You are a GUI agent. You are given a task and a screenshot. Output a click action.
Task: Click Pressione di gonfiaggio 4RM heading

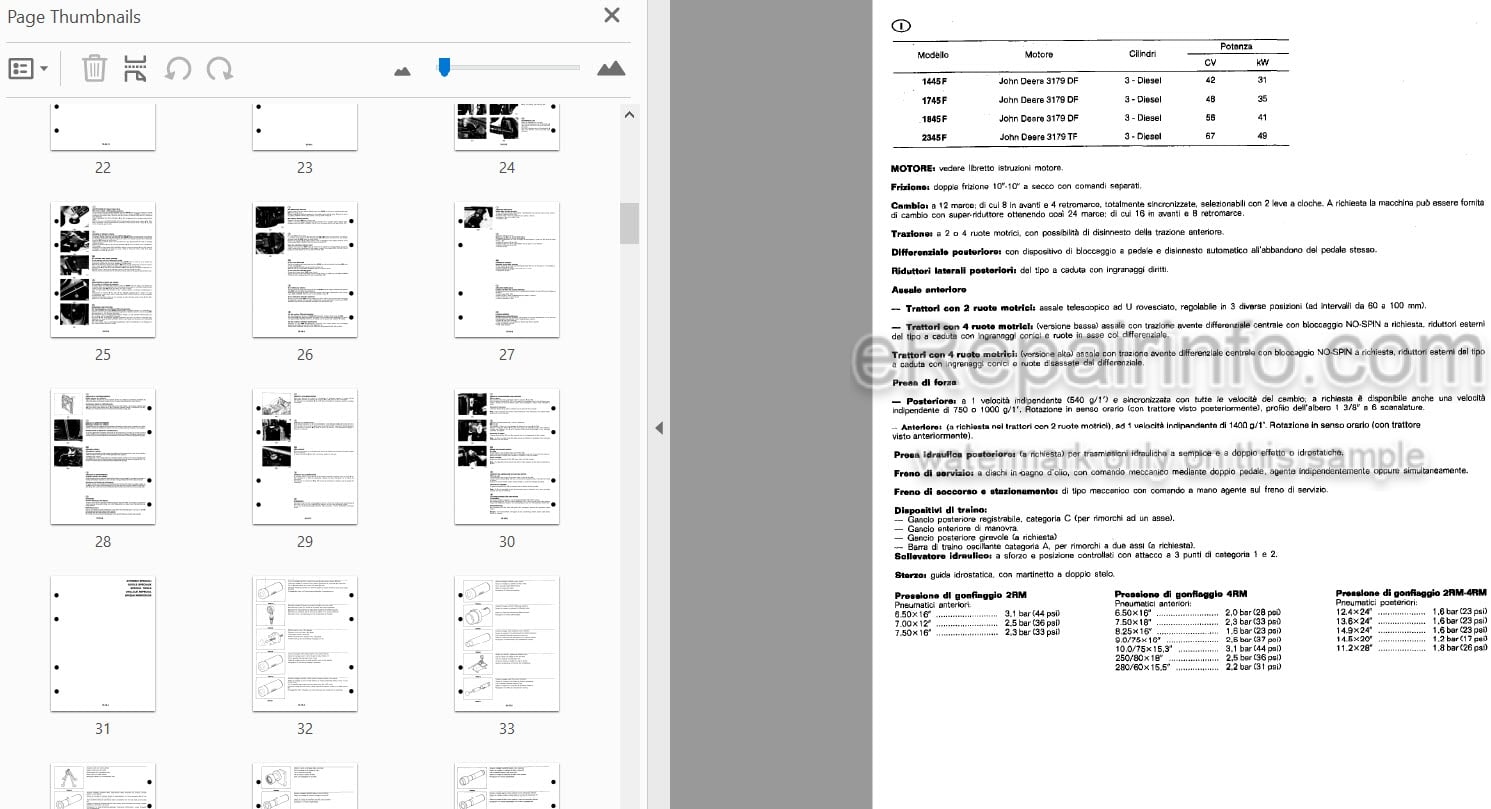pos(1182,594)
